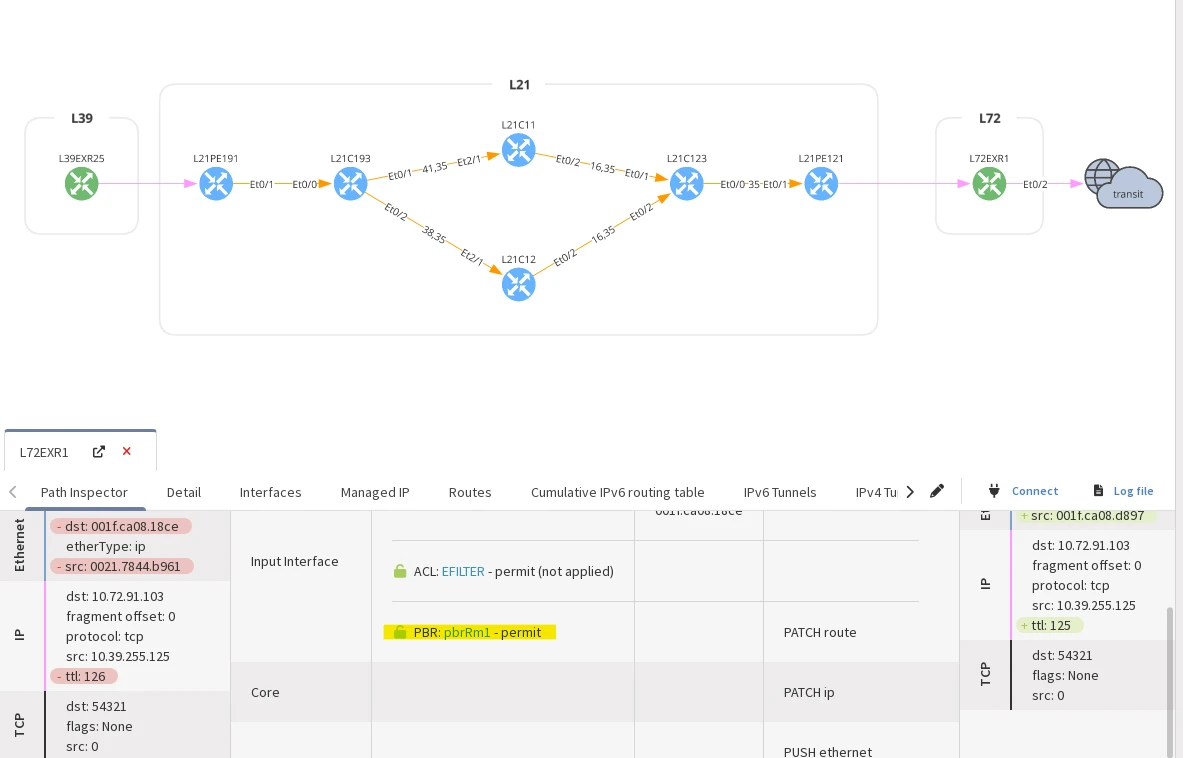This screenshot has width=1183, height=758.
Task: Open the Log file link
Action: 1123,491
